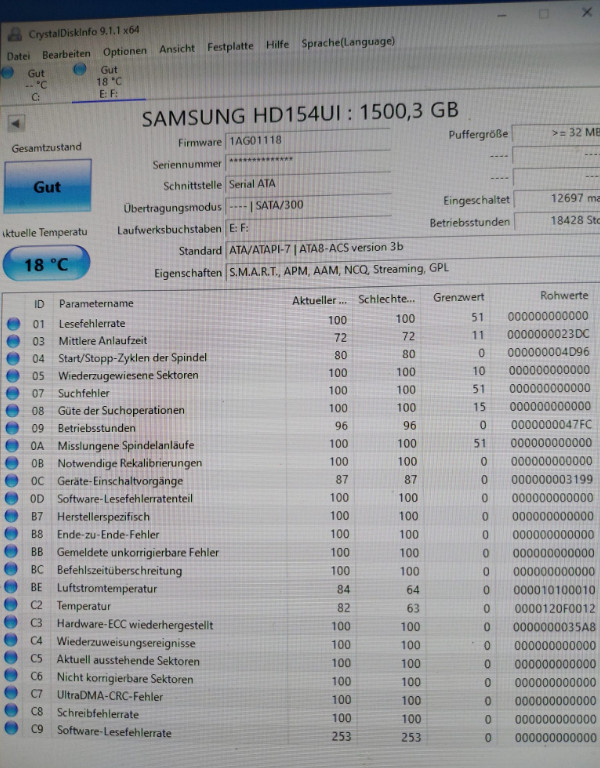Click status icon for C2 Temperatur row
The image size is (600, 768).
pyautogui.click(x=11, y=604)
